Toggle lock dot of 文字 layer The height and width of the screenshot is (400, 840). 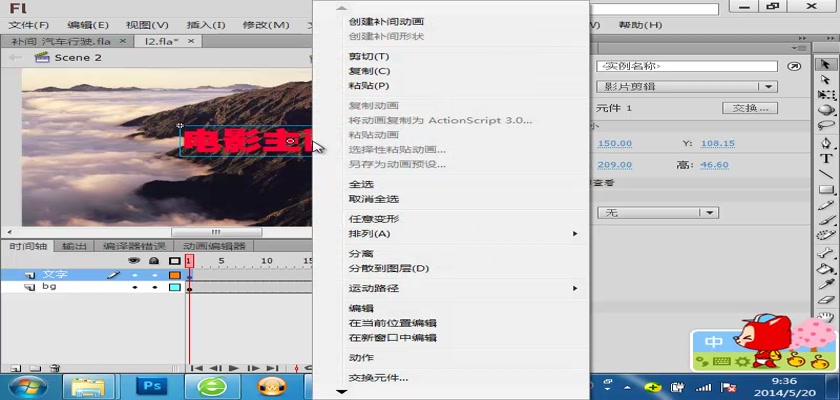[x=155, y=275]
